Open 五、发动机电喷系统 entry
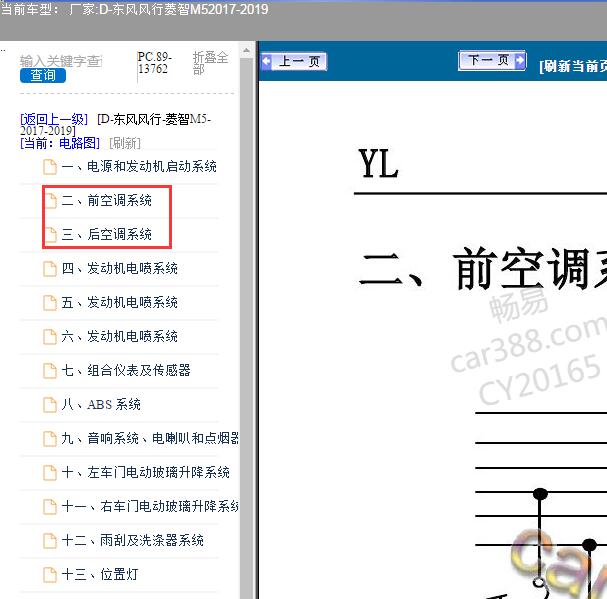Image resolution: width=607 pixels, height=599 pixels. (x=120, y=302)
